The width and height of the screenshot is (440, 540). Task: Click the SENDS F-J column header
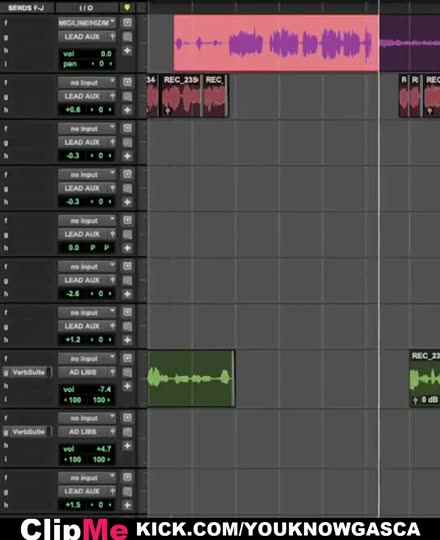click(26, 8)
